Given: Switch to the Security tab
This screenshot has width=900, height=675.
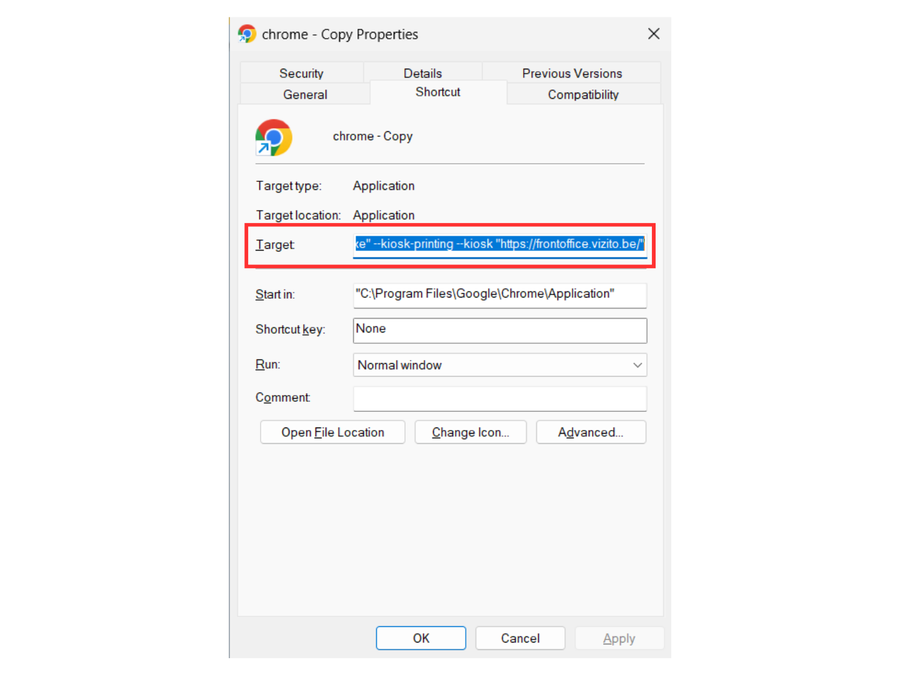Looking at the screenshot, I should coord(301,73).
